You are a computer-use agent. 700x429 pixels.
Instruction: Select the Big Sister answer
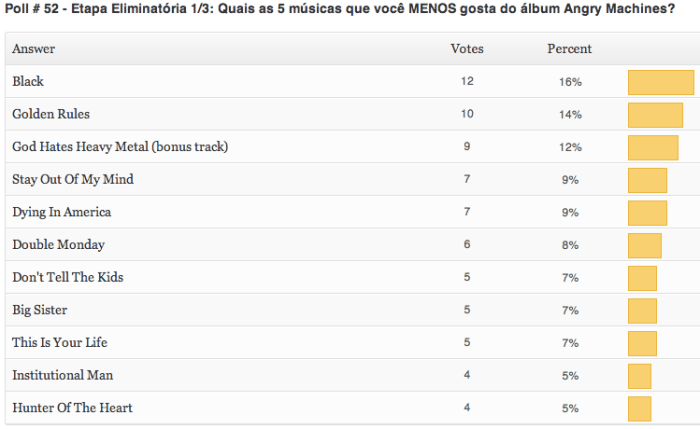tap(40, 310)
